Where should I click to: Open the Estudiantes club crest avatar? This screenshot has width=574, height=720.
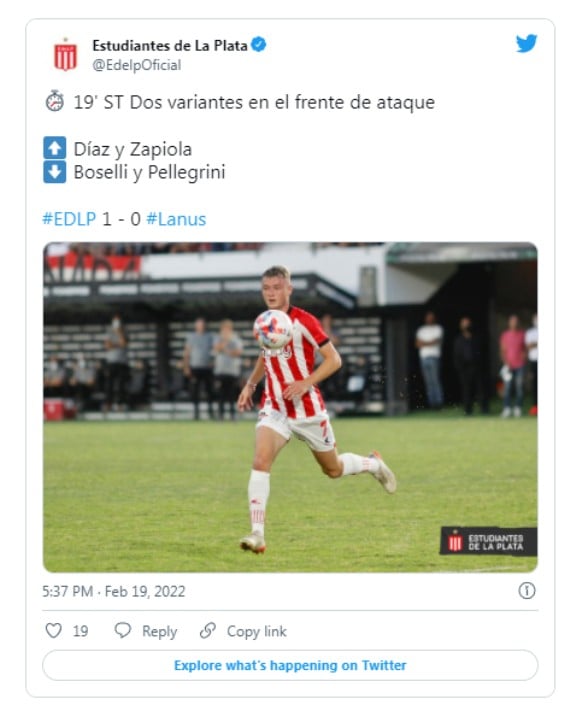coord(66,55)
